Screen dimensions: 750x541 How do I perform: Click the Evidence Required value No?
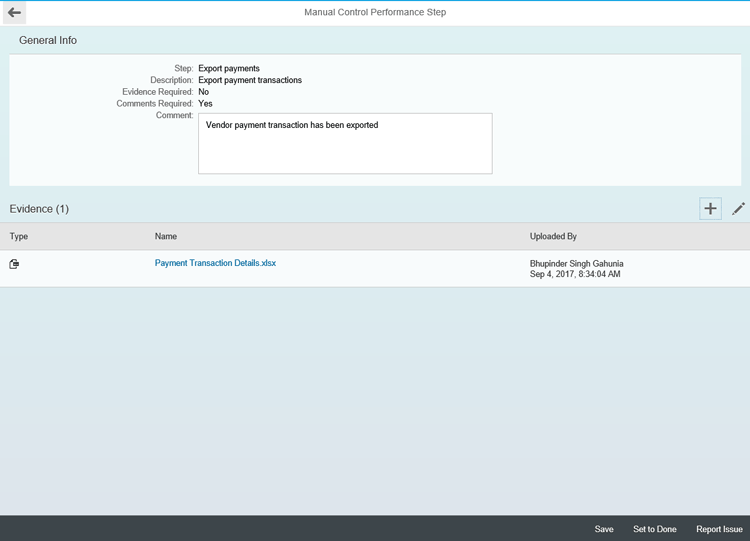point(204,92)
